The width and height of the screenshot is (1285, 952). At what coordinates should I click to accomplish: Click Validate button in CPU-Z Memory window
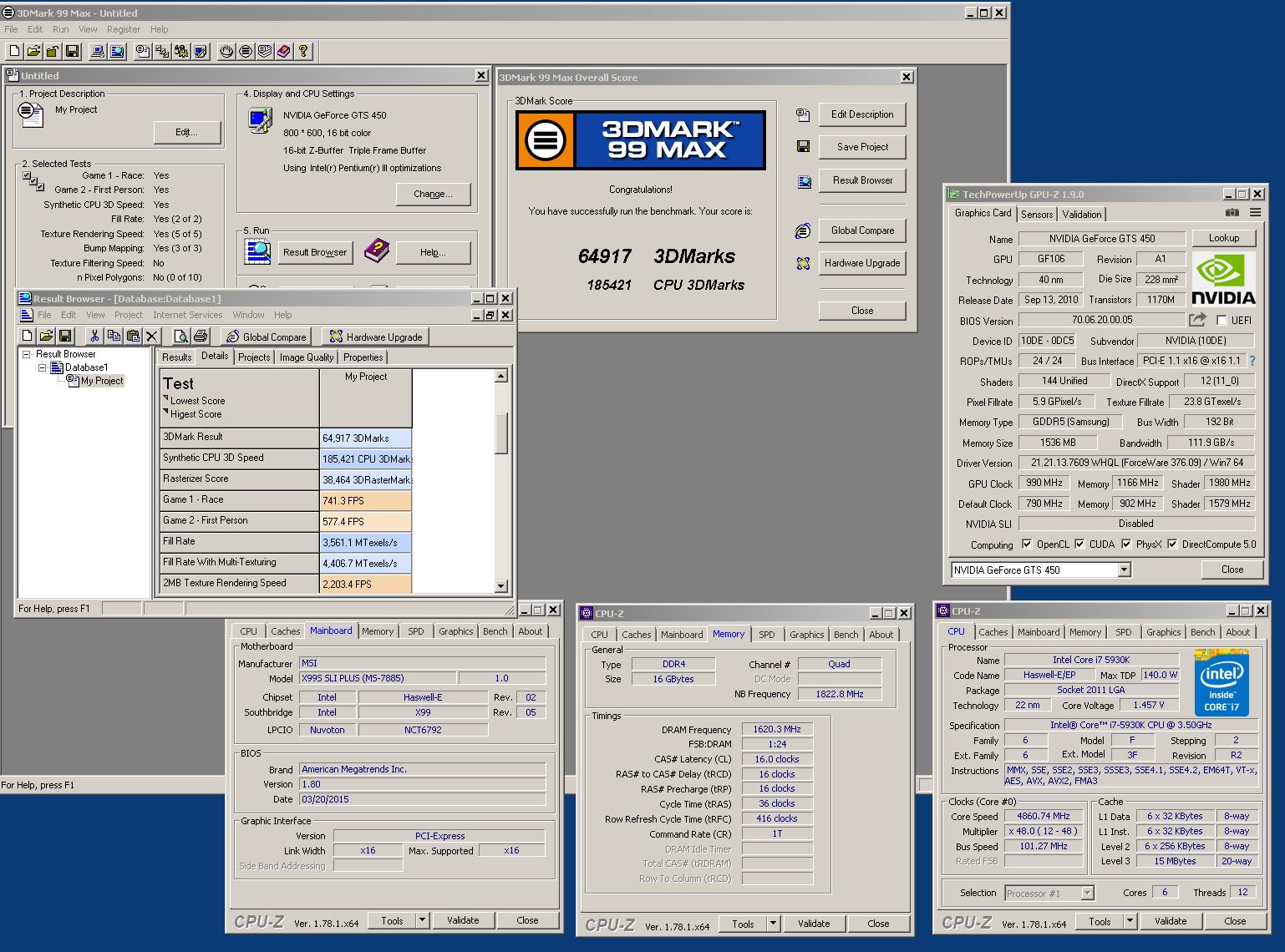tap(814, 924)
